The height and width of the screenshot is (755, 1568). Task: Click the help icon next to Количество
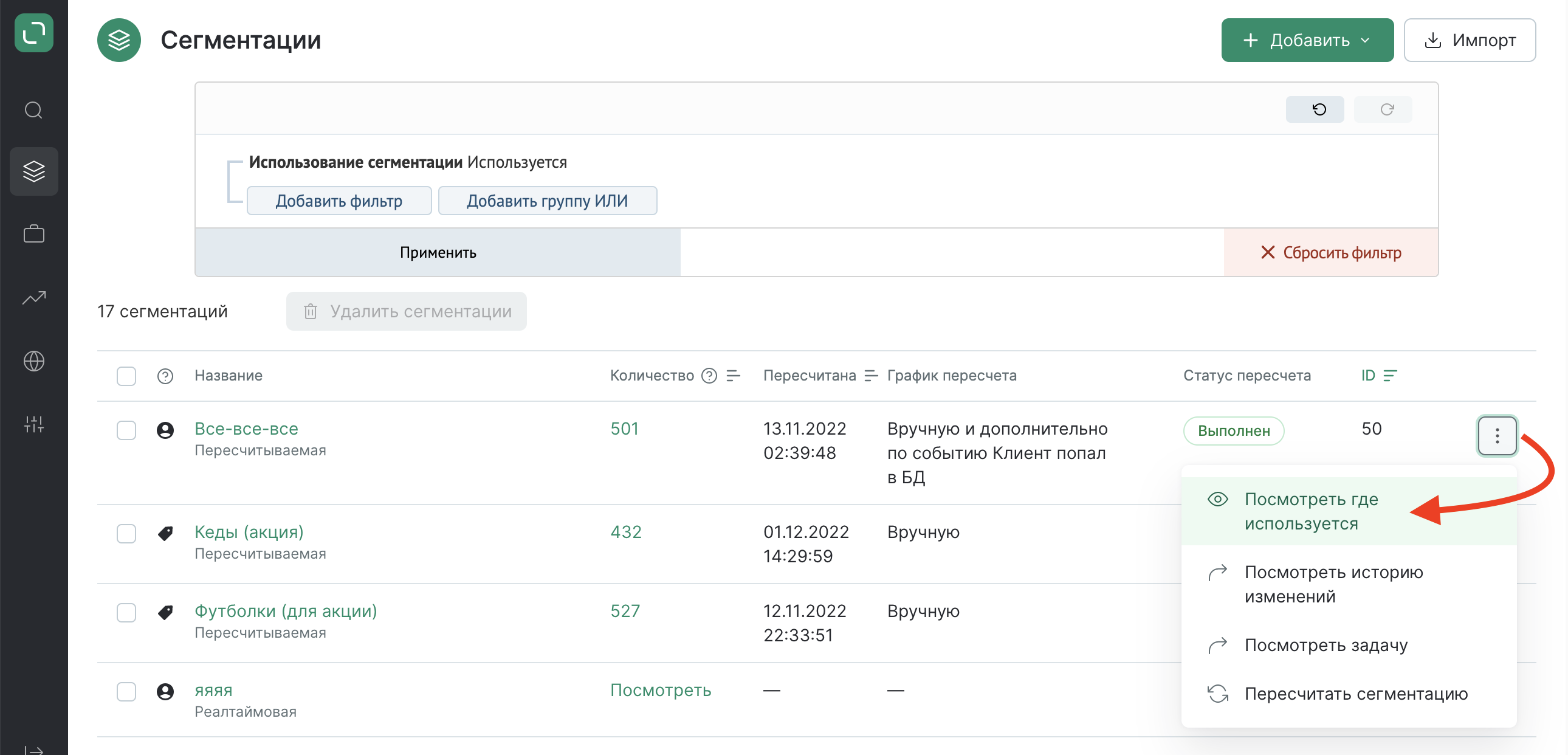coord(709,376)
